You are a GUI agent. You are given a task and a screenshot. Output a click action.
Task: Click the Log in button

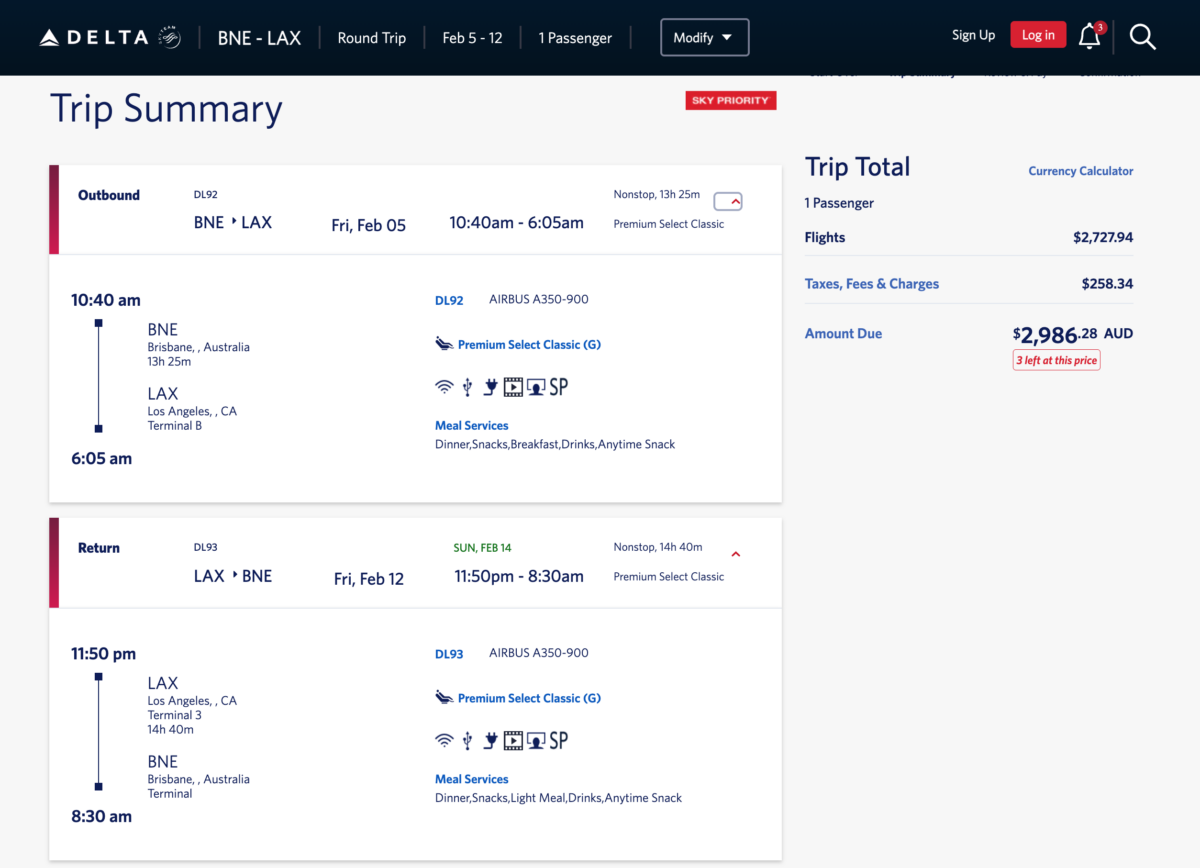tap(1038, 35)
